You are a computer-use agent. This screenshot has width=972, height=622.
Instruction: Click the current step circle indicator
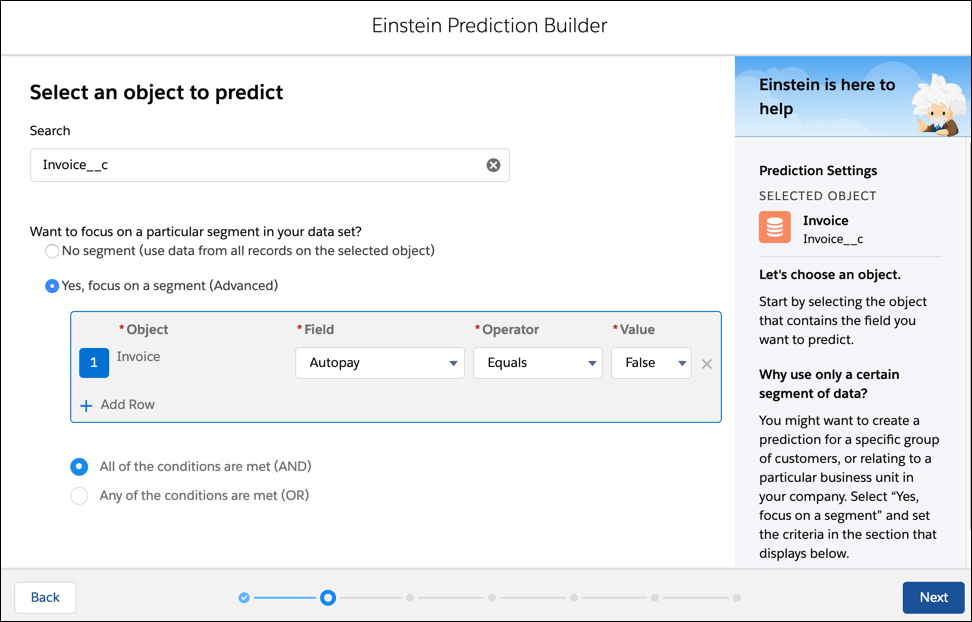(x=328, y=598)
